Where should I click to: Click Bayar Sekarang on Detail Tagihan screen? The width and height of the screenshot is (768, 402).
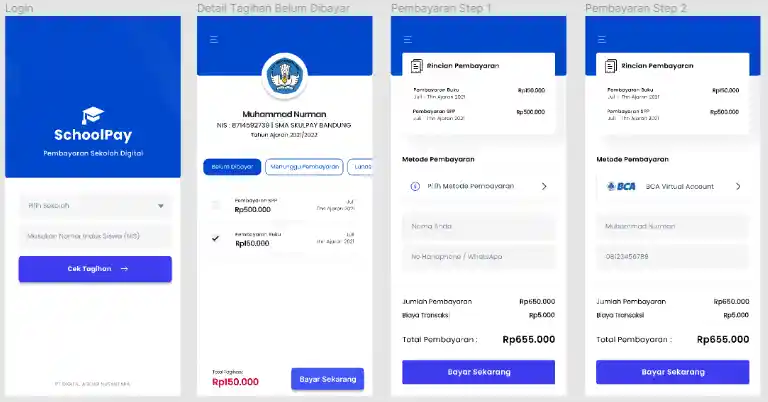[328, 379]
